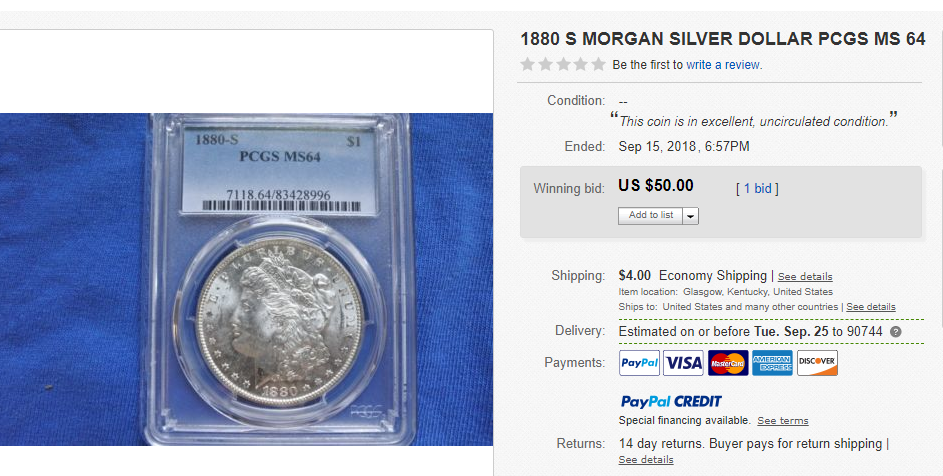Open See terms for PayPal Credit

[782, 421]
